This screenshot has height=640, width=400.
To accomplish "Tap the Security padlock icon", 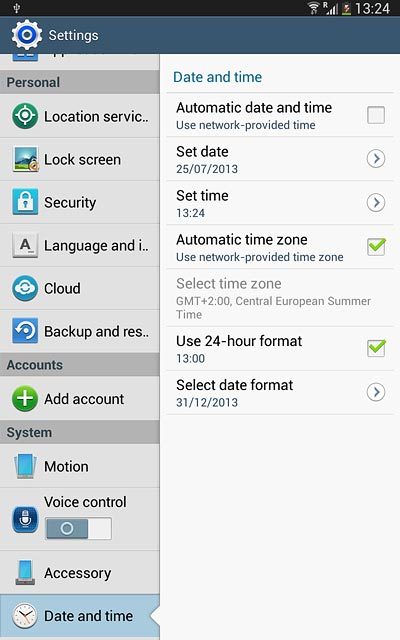I will click(25, 202).
